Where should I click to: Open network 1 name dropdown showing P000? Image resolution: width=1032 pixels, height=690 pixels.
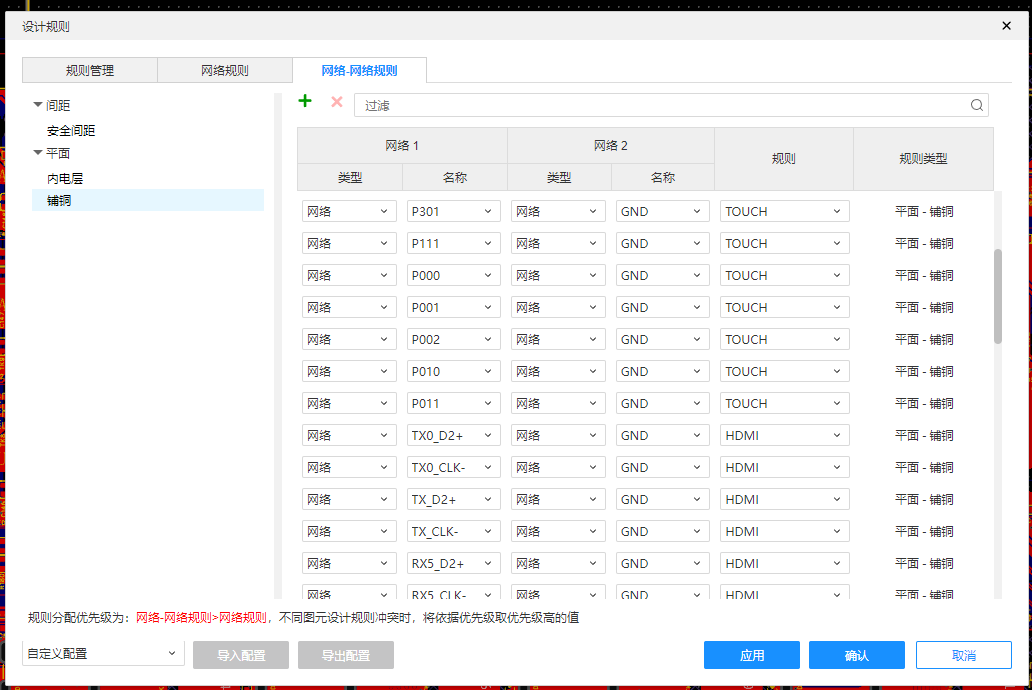point(453,275)
